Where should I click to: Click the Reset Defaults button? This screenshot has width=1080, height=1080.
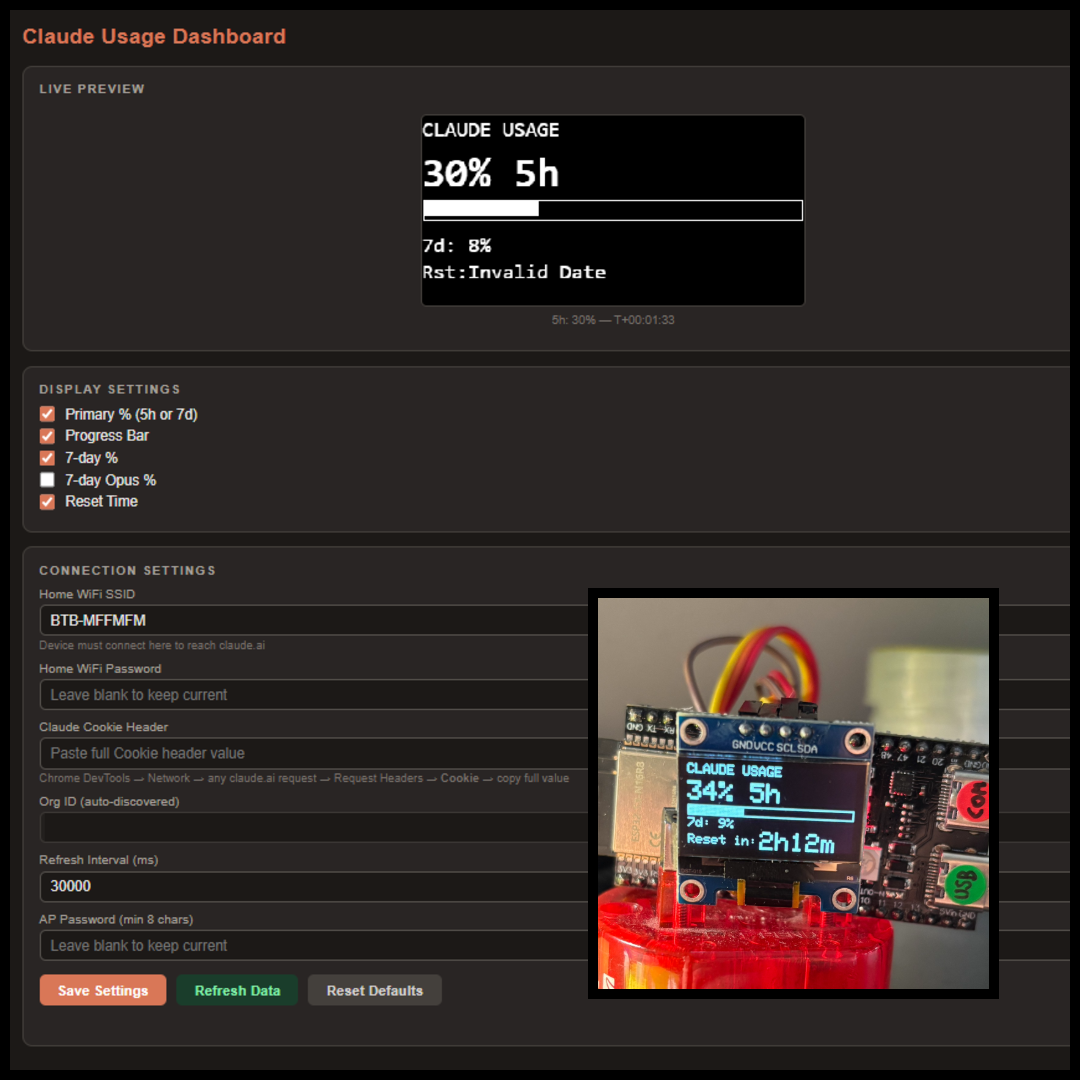click(374, 990)
